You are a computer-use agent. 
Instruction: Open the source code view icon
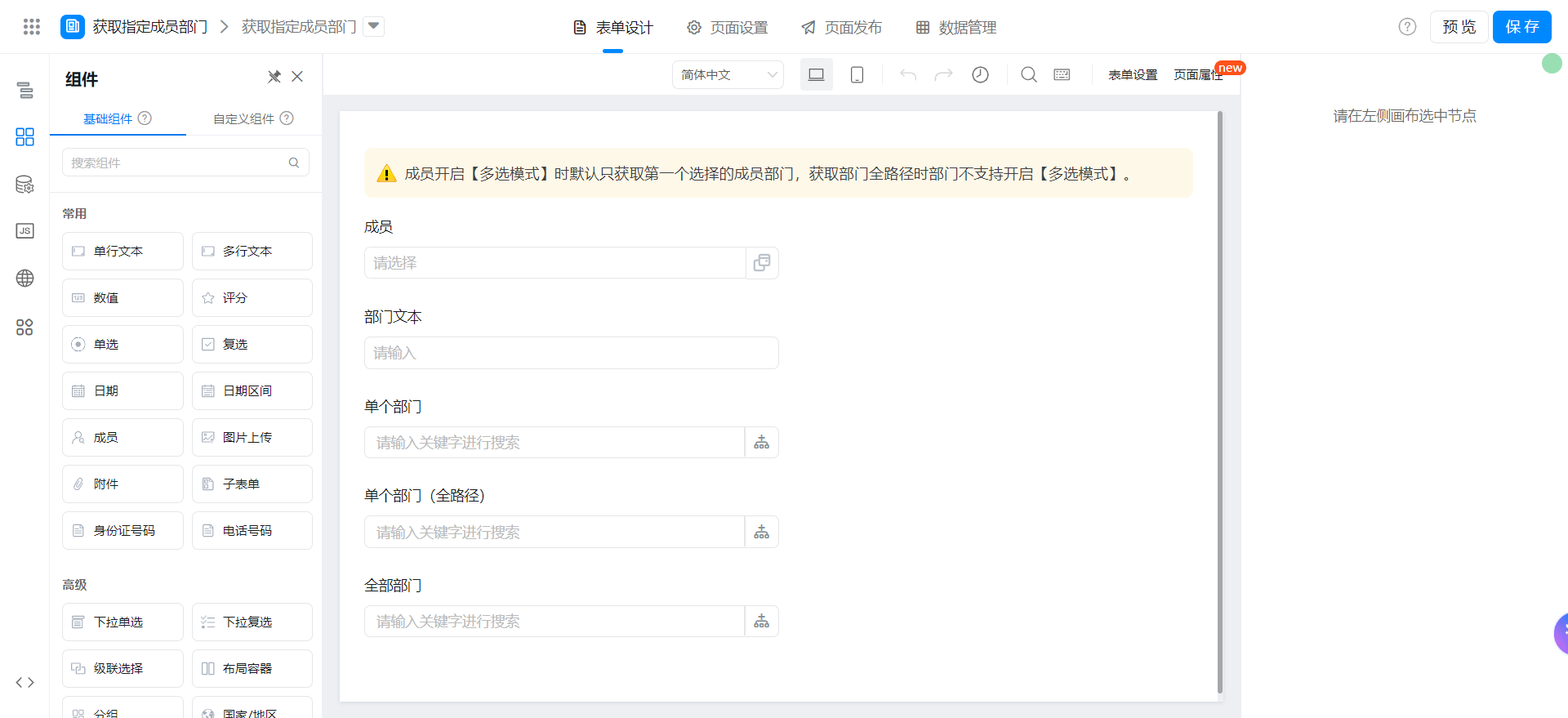point(25,682)
